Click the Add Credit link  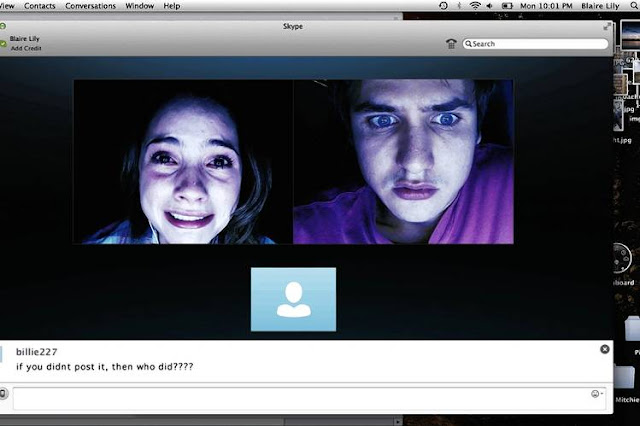26,48
